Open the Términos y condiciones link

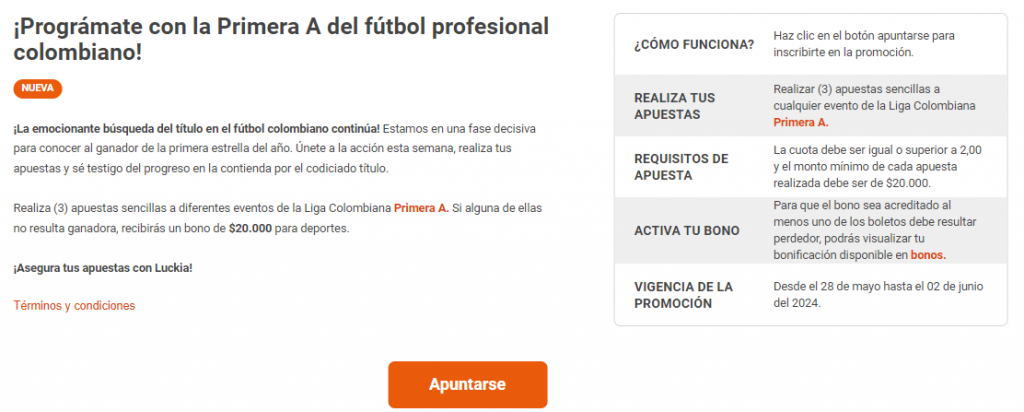(74, 305)
